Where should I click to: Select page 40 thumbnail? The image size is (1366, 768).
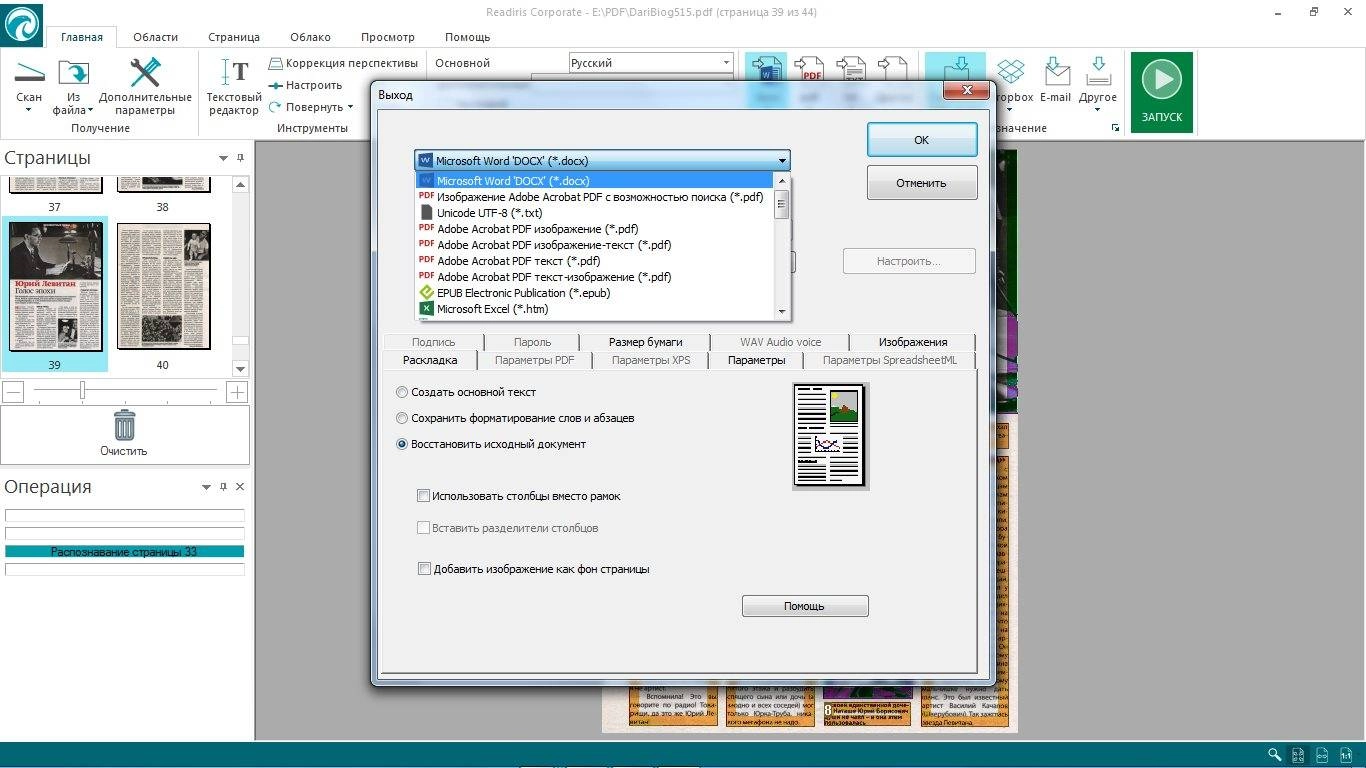[163, 286]
